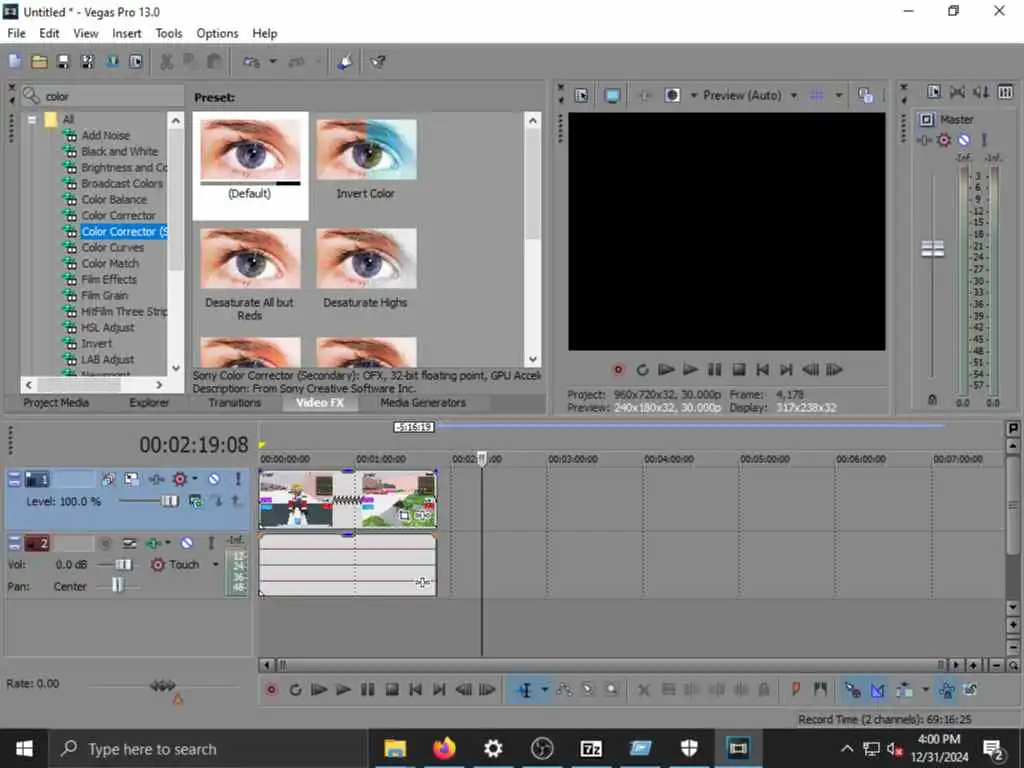Switch to the Project Media tab

coord(56,403)
